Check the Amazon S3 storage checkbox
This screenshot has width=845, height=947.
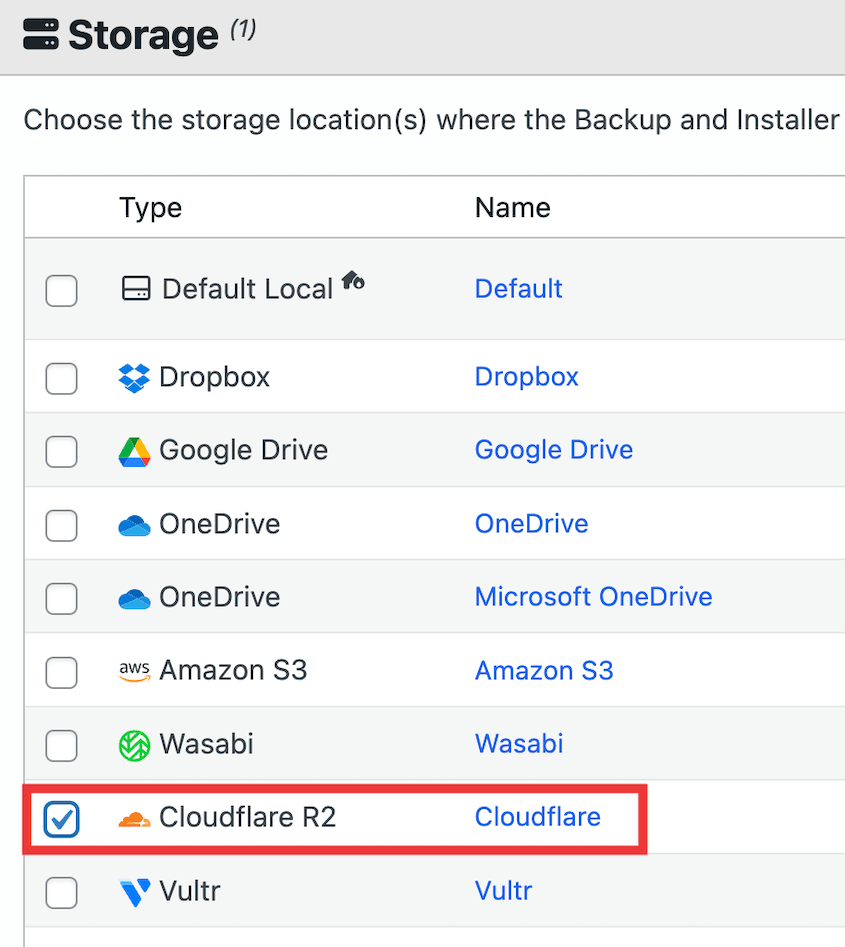pos(62,672)
